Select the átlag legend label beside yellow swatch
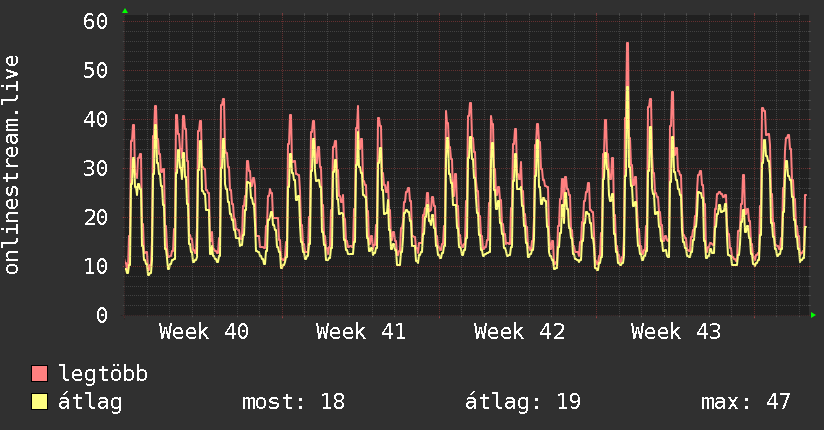The width and height of the screenshot is (824, 430). click(90, 402)
